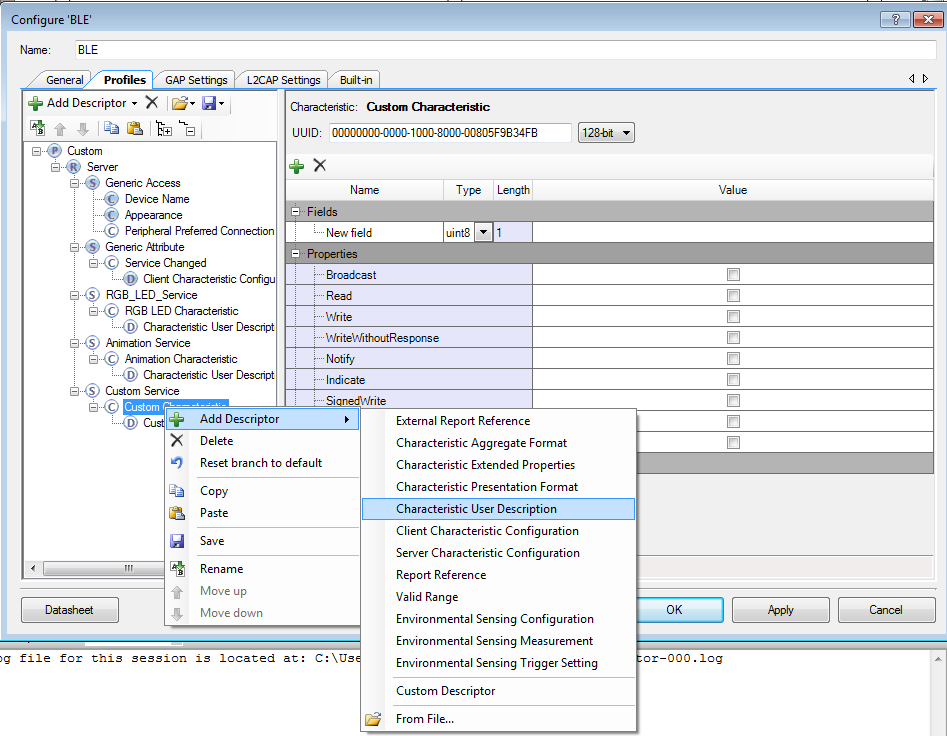This screenshot has width=947, height=736.
Task: Collapse the RGB_LED_Service tree node
Action: 74,295
